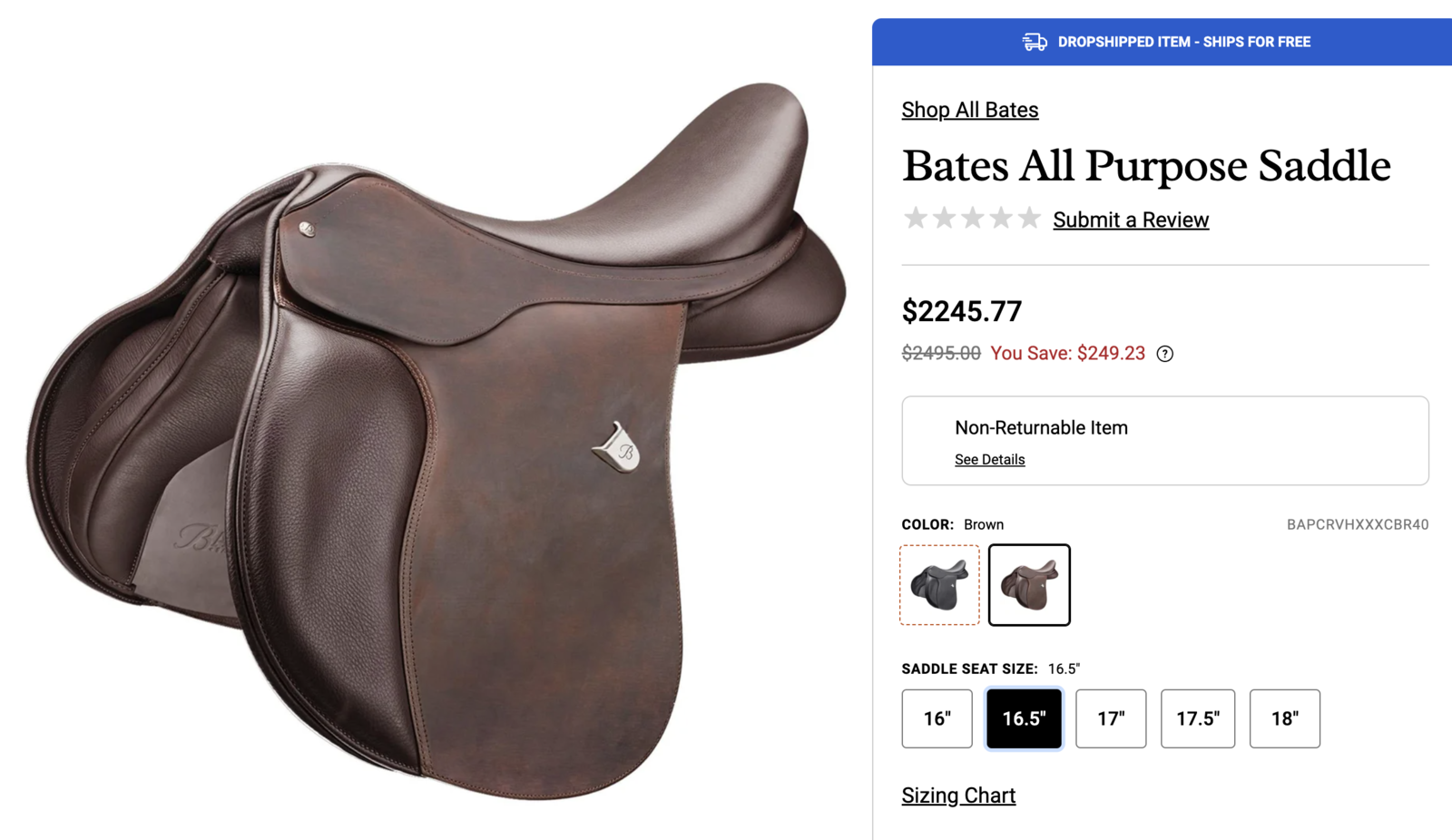Click the delivery truck icon in banner
Viewport: 1452px width, 840px height.
(1035, 42)
